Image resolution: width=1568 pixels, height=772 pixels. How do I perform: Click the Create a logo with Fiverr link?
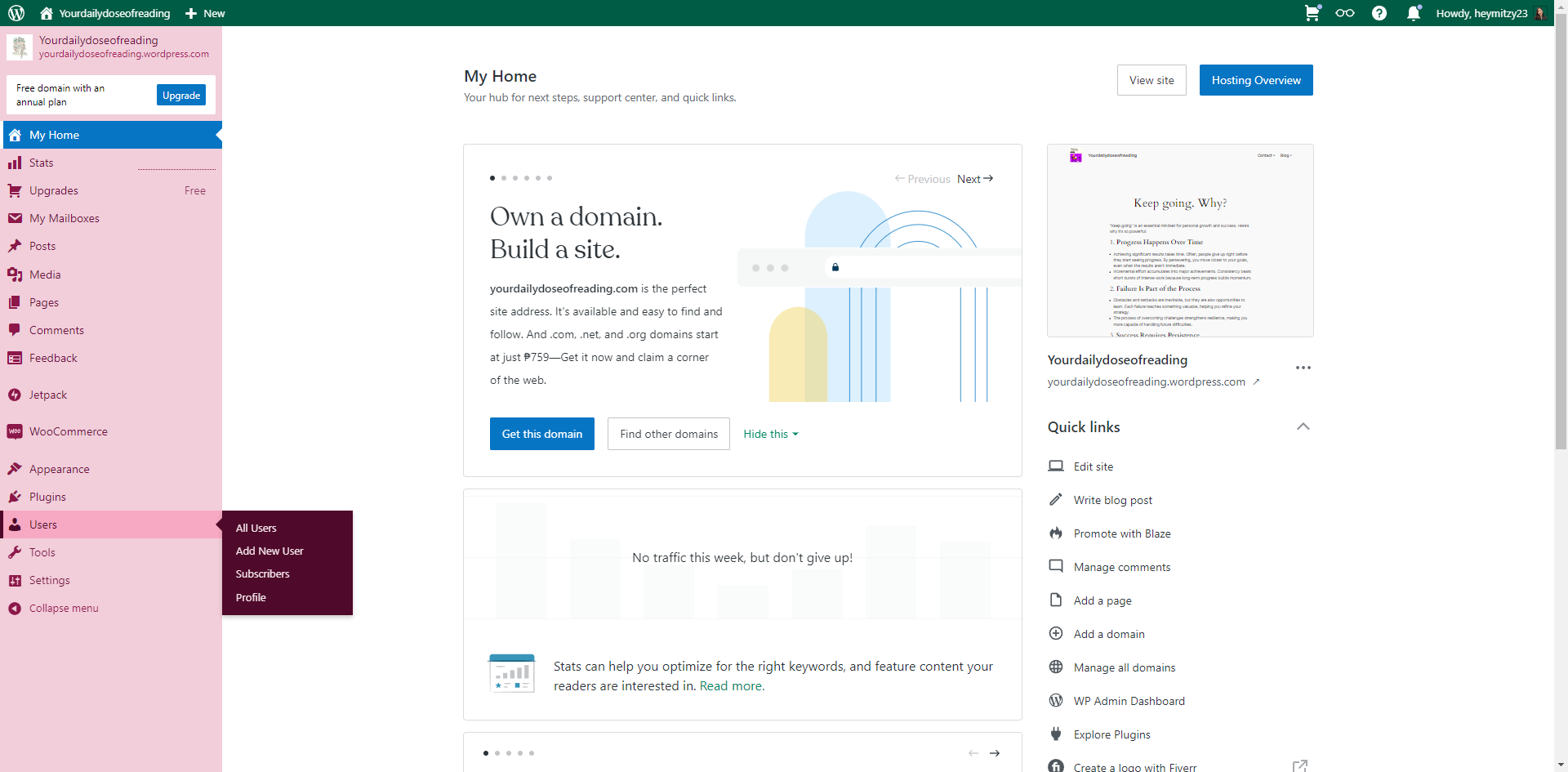(1135, 767)
